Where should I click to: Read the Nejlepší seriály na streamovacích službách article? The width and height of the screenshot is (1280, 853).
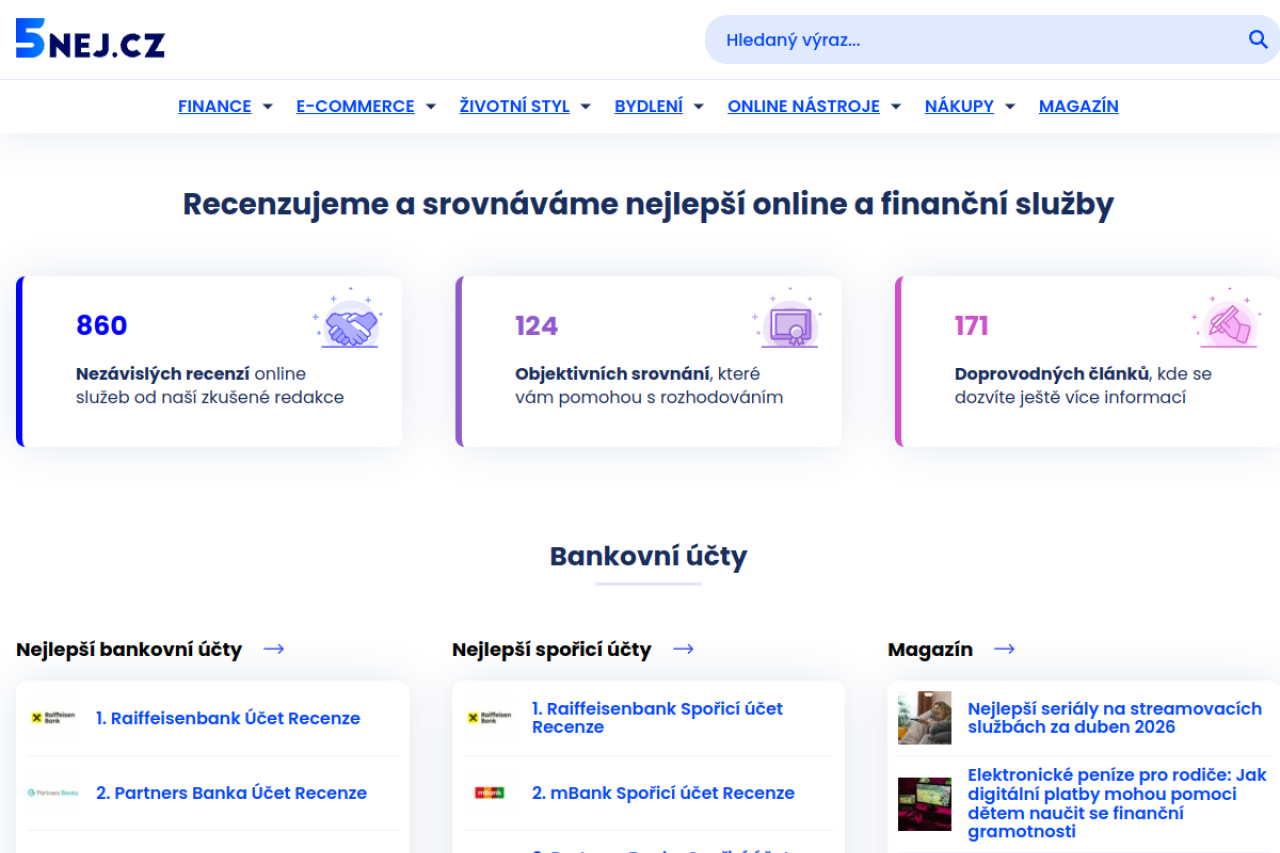click(x=1115, y=718)
